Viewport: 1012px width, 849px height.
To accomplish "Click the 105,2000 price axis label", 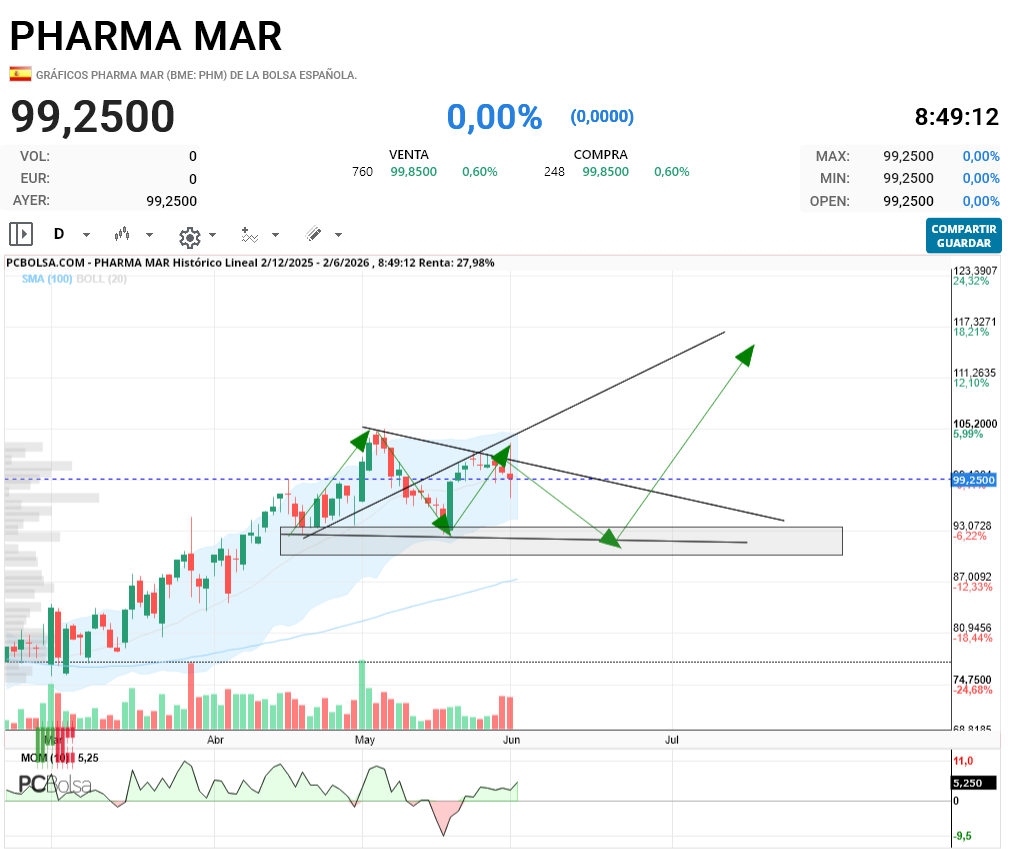I will [x=975, y=424].
